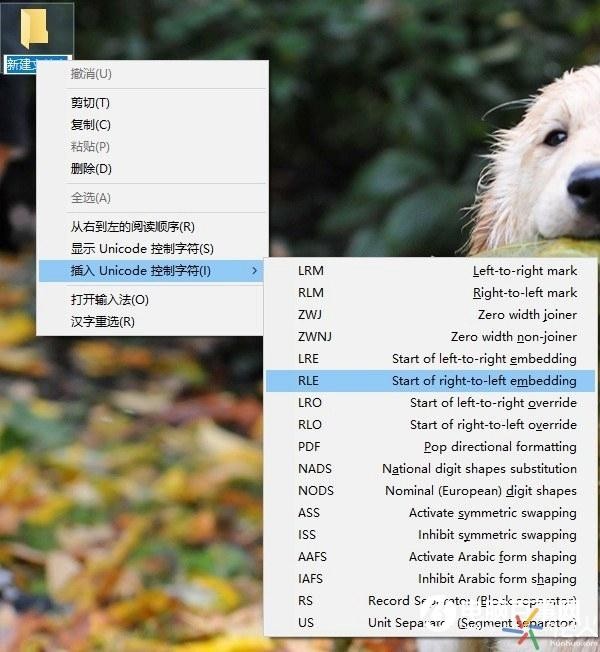Select ZWNJ Zero width non-joiner
The height and width of the screenshot is (652, 600).
point(436,337)
